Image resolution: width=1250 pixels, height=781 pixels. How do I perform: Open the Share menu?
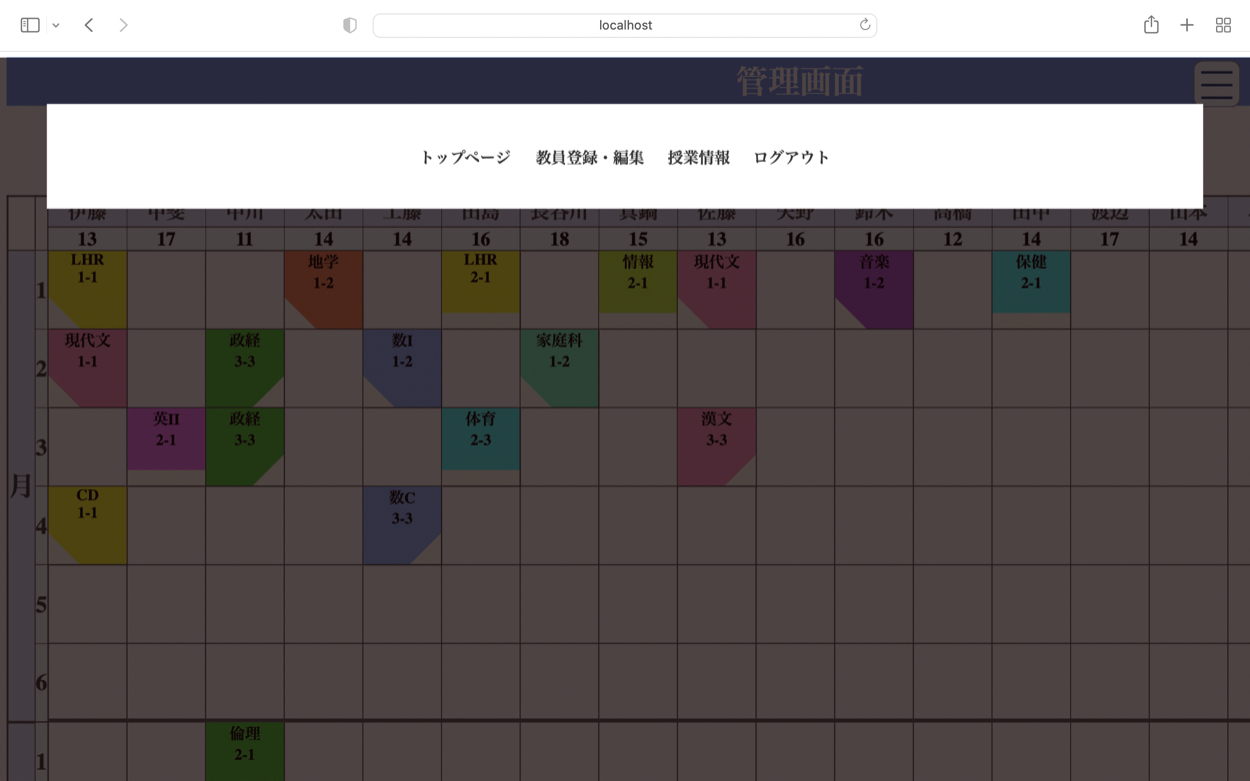coord(1151,25)
